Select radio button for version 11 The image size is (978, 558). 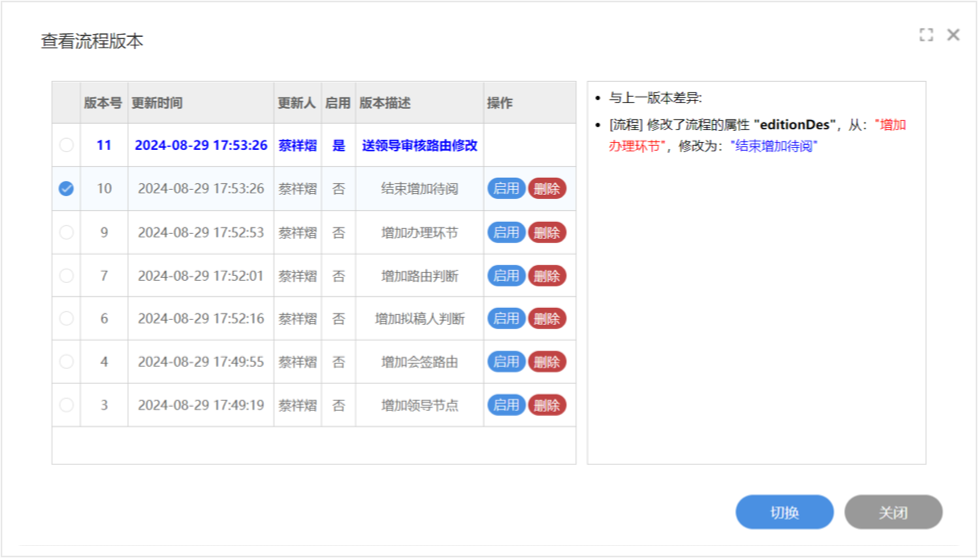coord(66,145)
